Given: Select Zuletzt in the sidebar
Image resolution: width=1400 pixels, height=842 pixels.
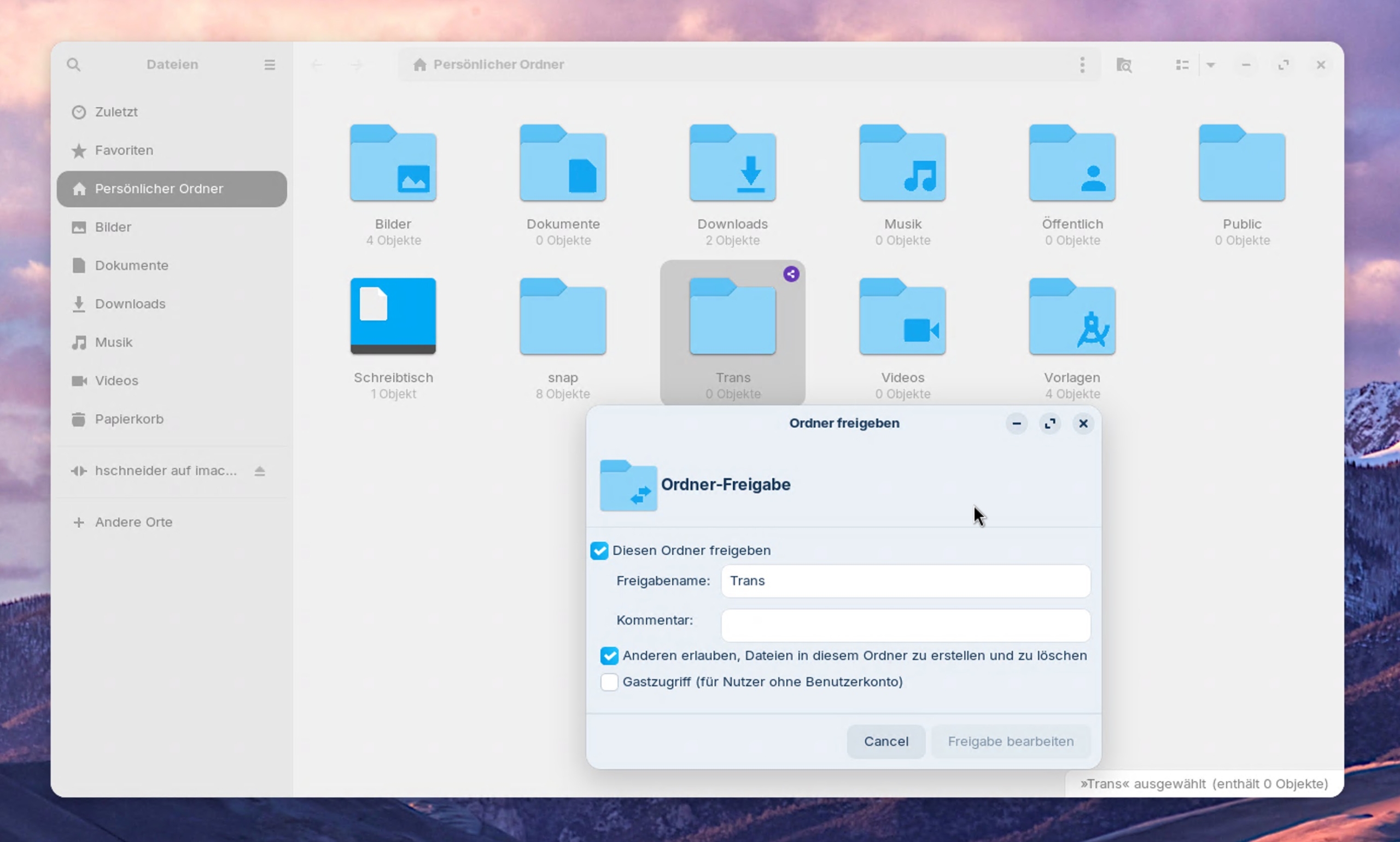Looking at the screenshot, I should [116, 112].
